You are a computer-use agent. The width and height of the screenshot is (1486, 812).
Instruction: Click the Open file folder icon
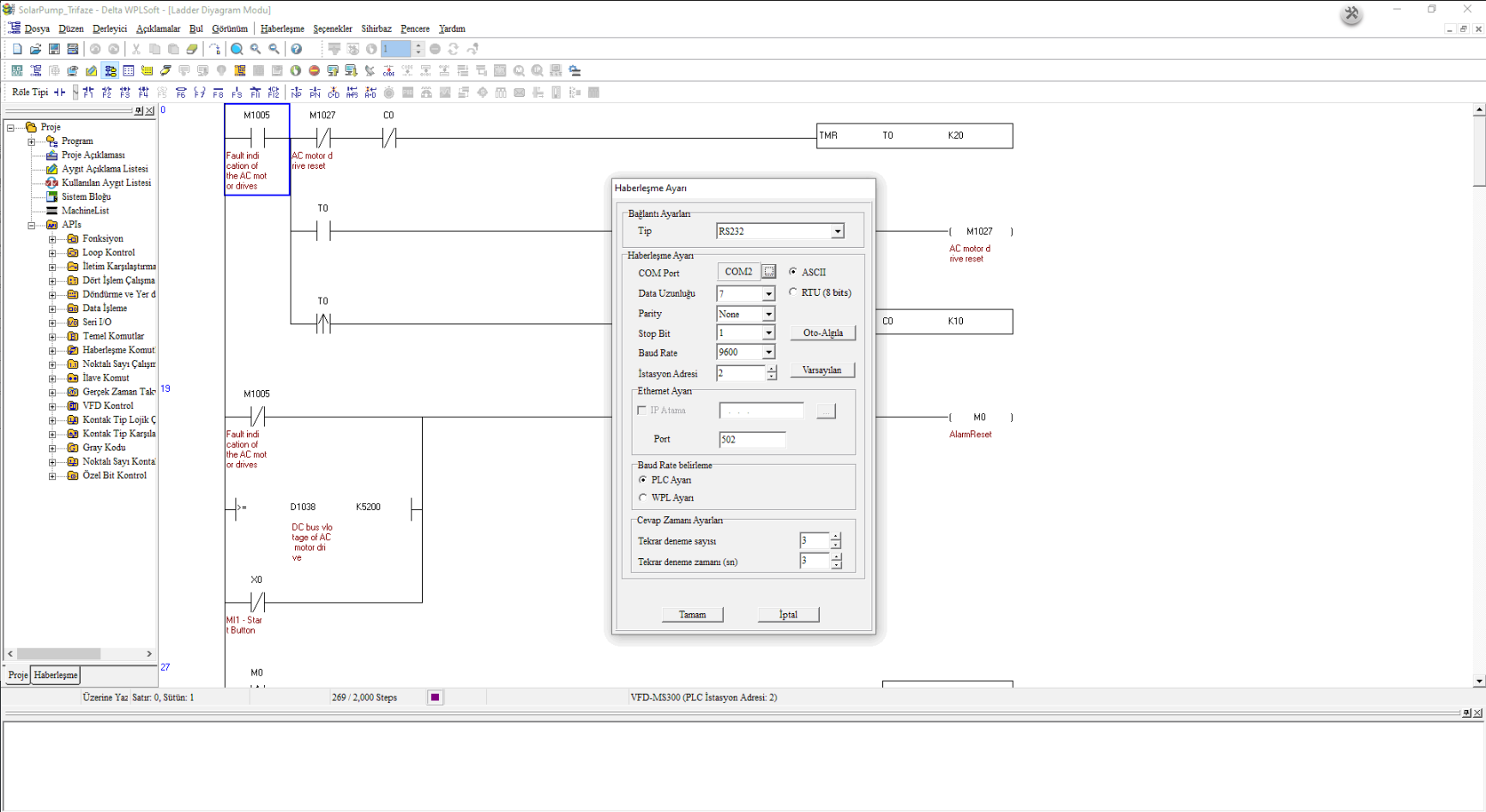pos(35,49)
